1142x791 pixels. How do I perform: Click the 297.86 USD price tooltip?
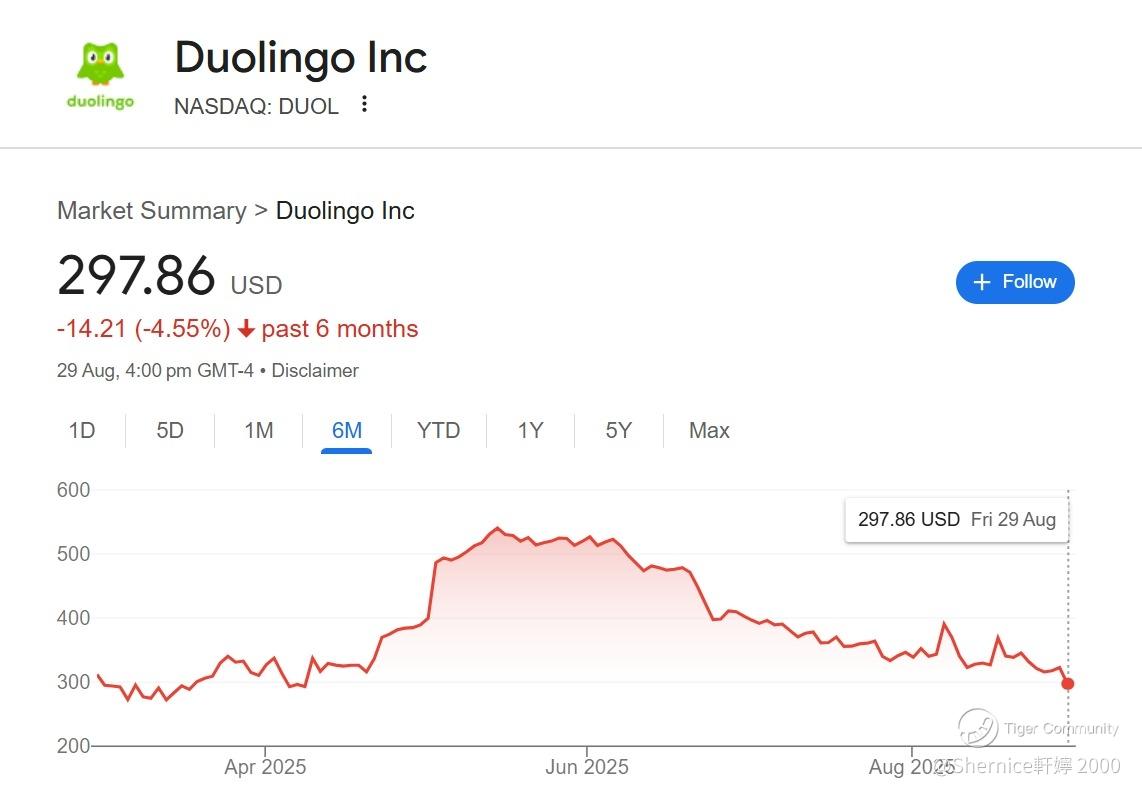coord(956,519)
